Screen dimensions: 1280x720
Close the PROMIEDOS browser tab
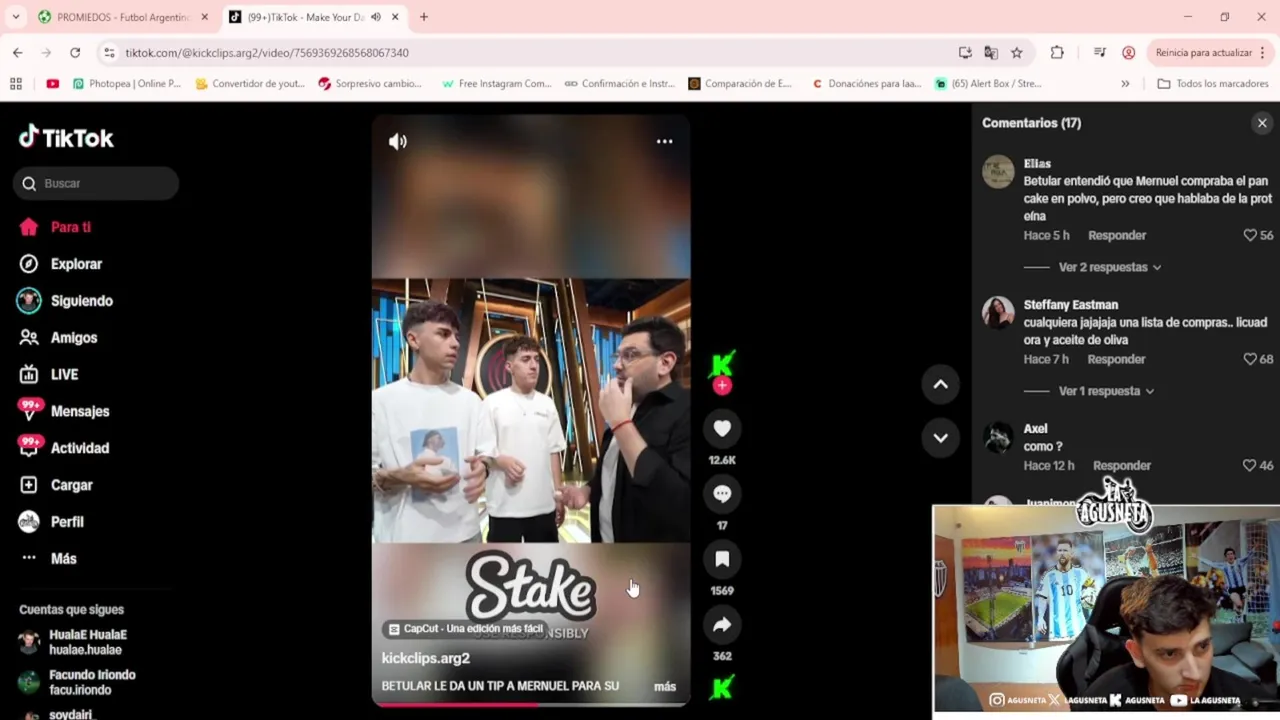[204, 17]
